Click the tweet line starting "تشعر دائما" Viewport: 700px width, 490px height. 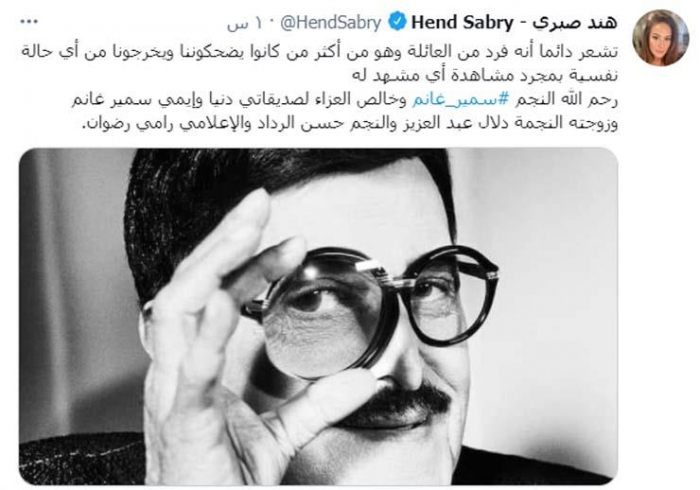pos(319,51)
